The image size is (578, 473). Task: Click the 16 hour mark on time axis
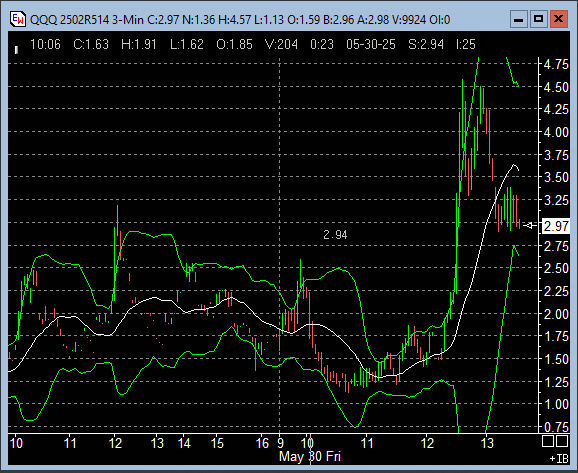pyautogui.click(x=262, y=443)
